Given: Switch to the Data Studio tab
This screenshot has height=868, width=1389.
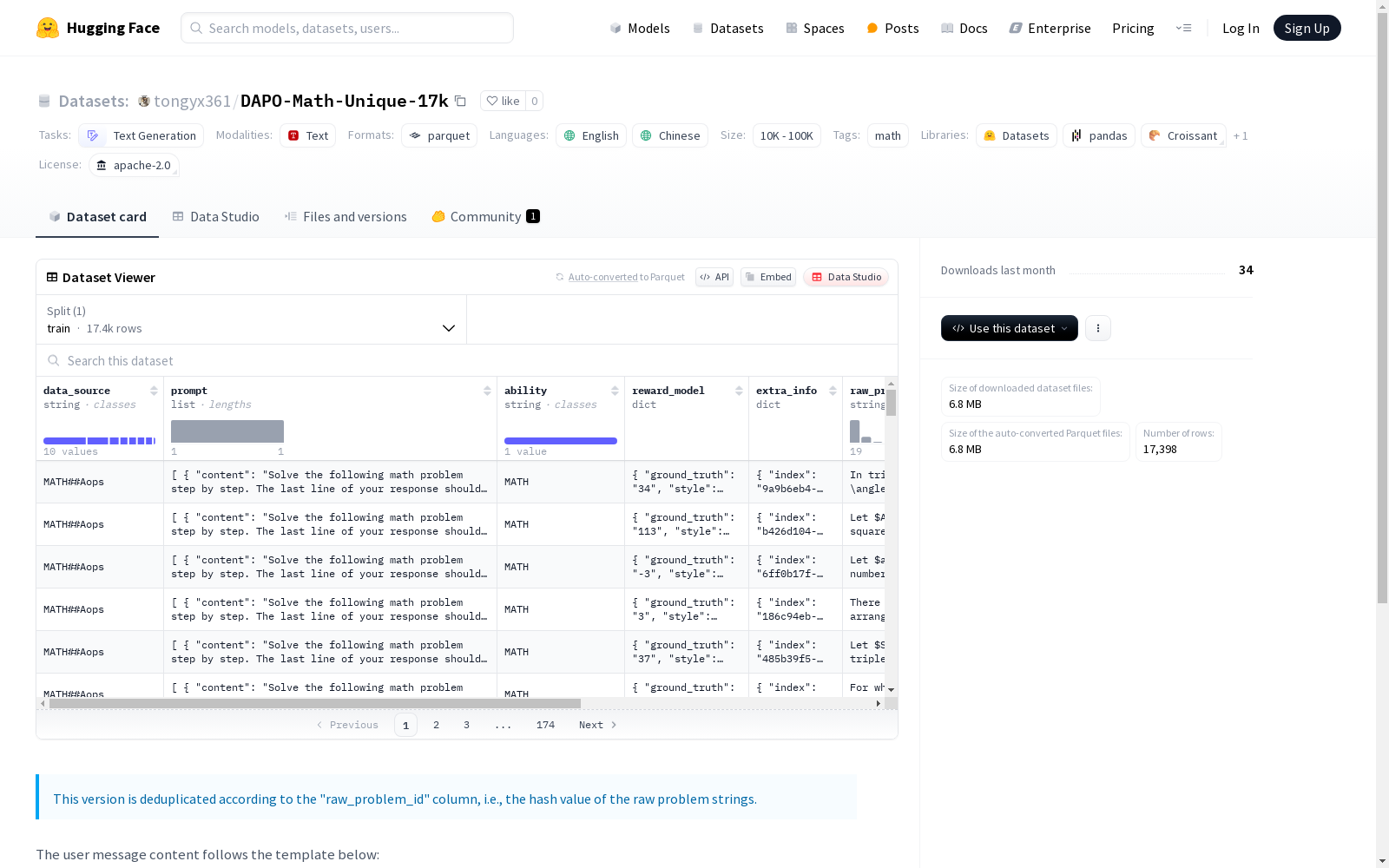Looking at the screenshot, I should (215, 217).
